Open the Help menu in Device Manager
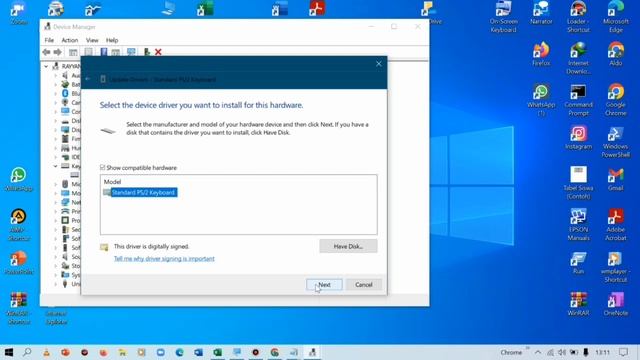The height and width of the screenshot is (360, 640). tap(112, 40)
